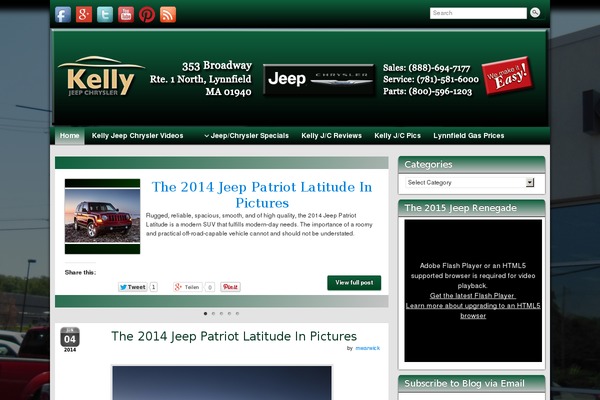Screen dimensions: 600x400
Task: Open the Google Plus social icon
Action: (84, 15)
